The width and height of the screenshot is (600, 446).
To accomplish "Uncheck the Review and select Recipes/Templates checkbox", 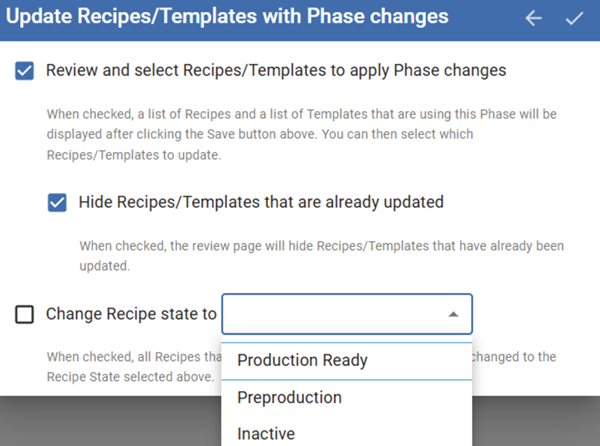I will pos(25,71).
